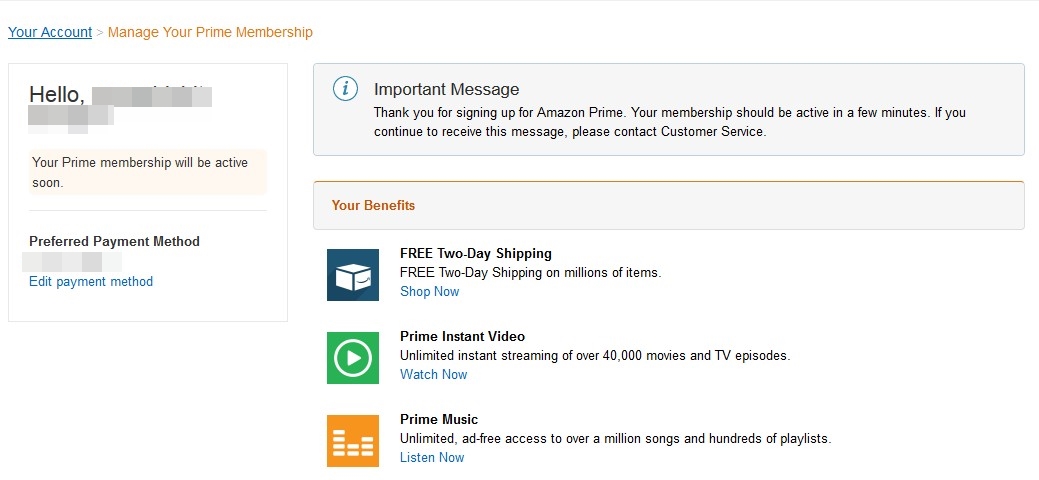Screen dimensions: 1039x480
Task: Click Customer Service text in the message
Action: click(712, 131)
